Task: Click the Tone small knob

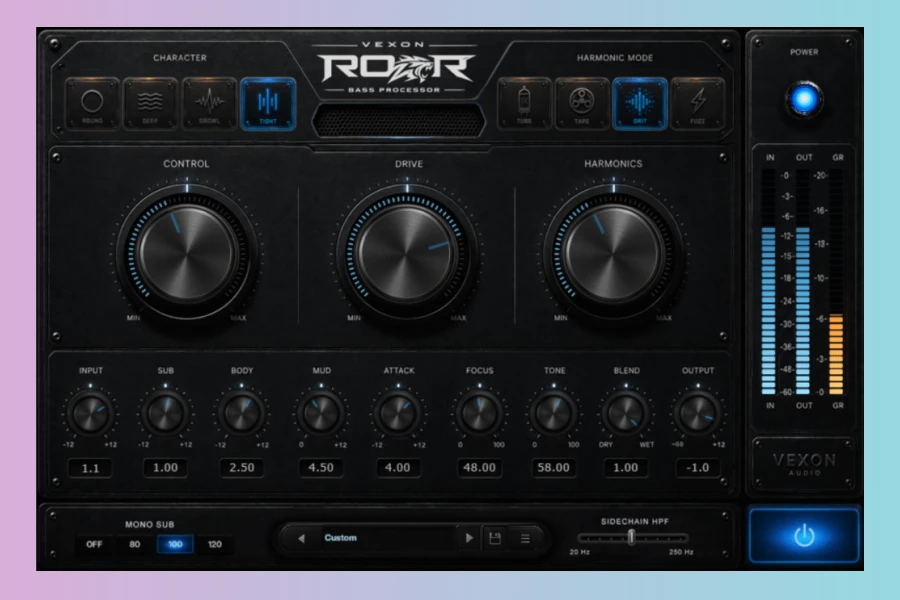Action: (x=554, y=413)
